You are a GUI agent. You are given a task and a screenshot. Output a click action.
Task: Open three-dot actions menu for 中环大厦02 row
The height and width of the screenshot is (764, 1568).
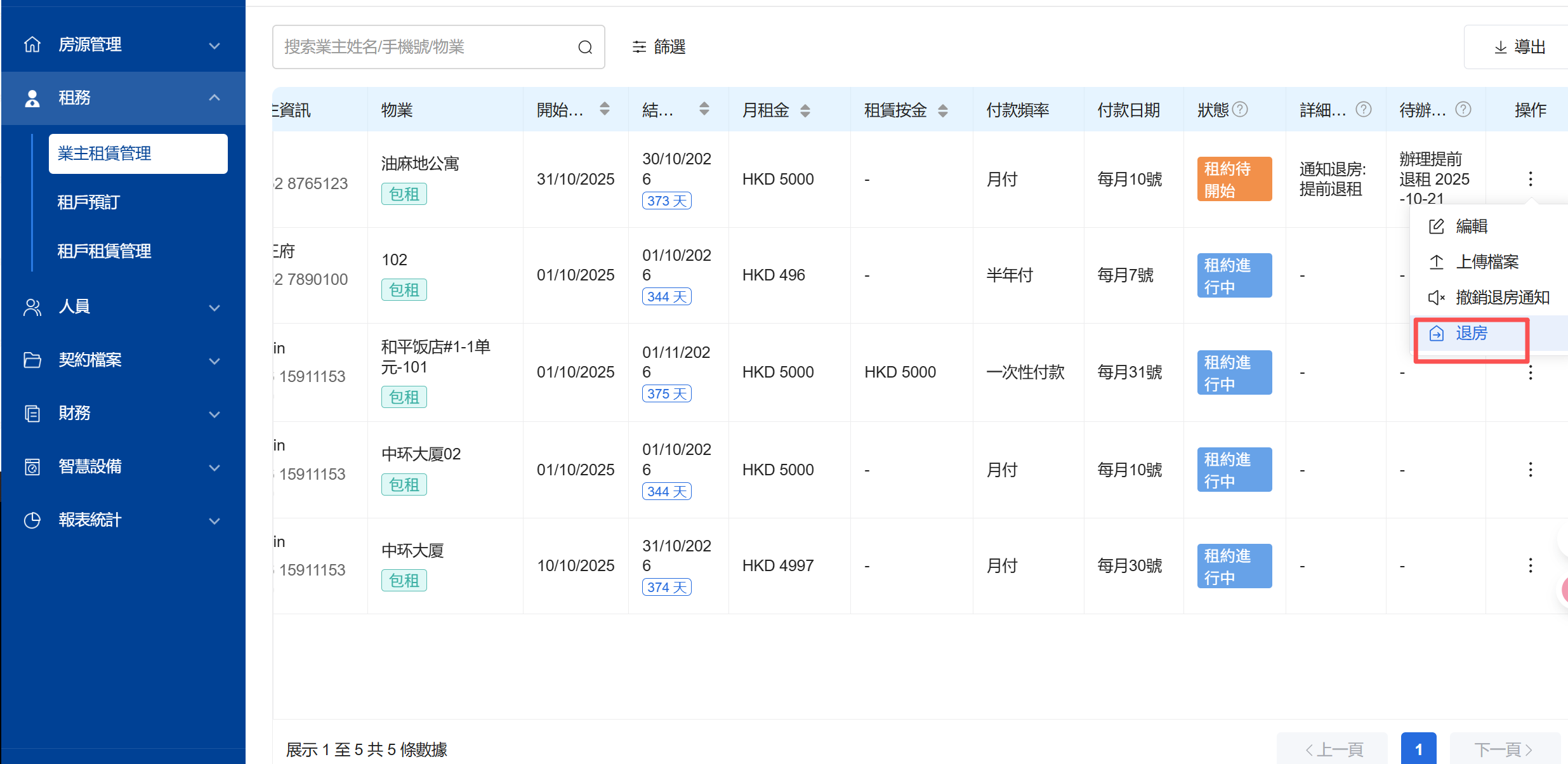click(1530, 470)
